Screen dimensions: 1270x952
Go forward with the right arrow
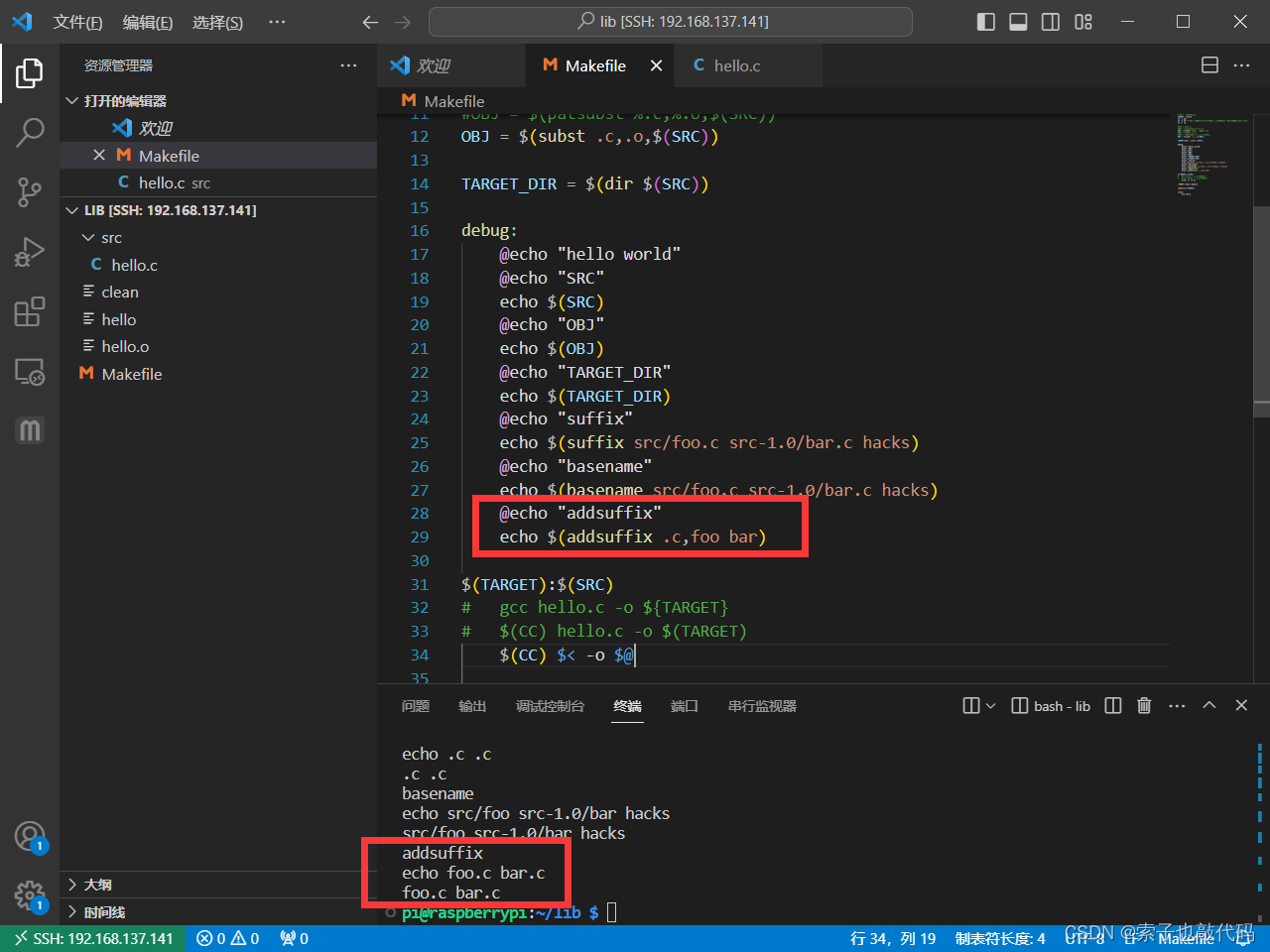tap(403, 22)
